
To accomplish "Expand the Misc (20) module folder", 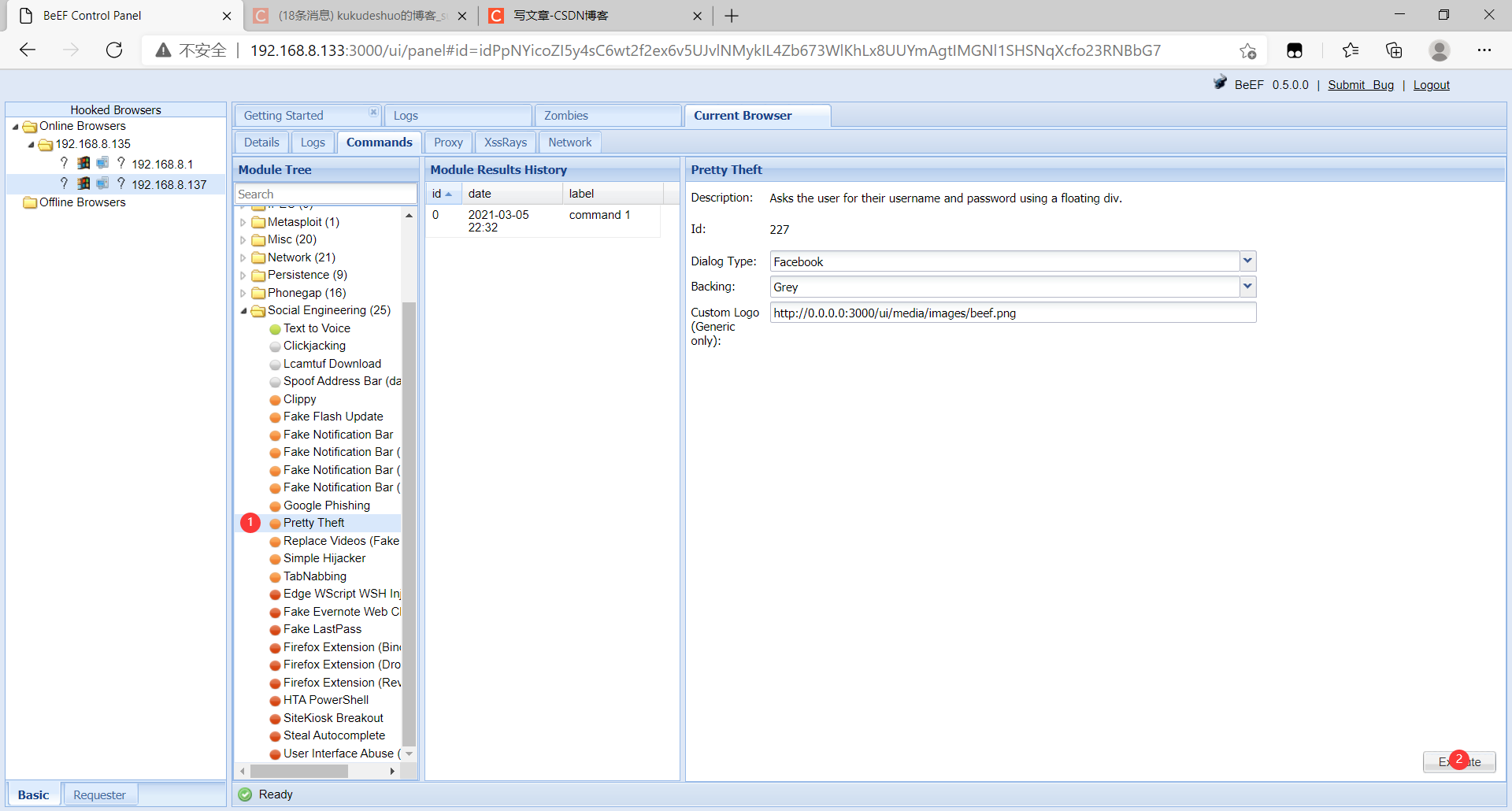I will [243, 240].
